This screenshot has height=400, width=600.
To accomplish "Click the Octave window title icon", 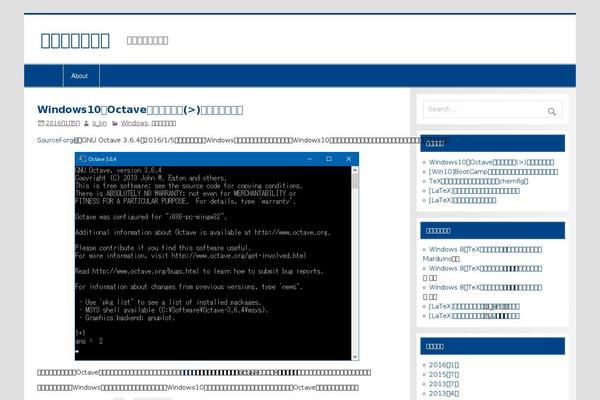I will click(83, 159).
